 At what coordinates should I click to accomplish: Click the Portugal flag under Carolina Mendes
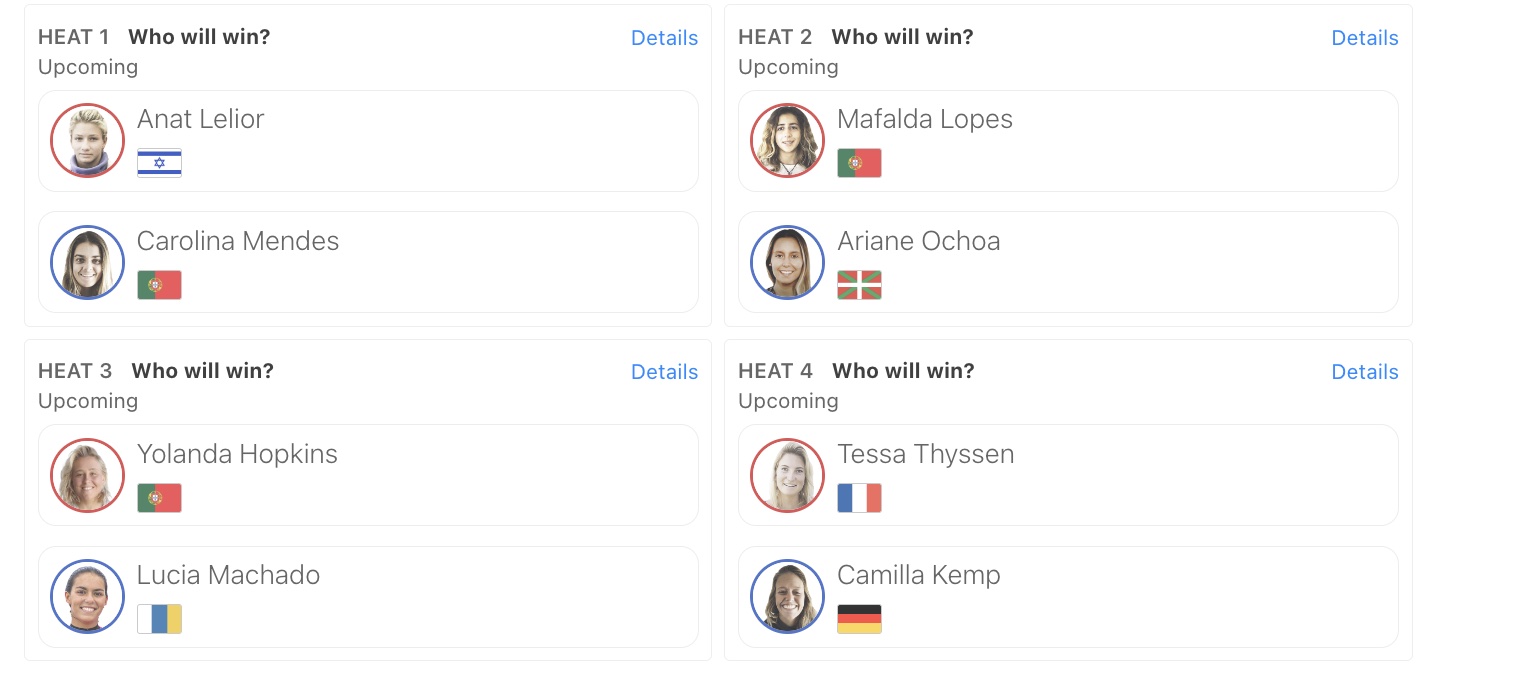pos(159,285)
